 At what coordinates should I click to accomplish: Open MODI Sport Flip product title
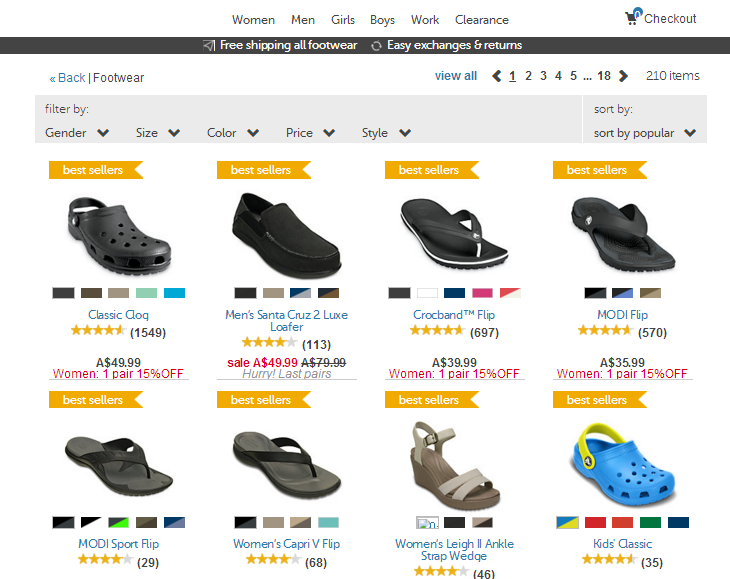click(x=118, y=544)
